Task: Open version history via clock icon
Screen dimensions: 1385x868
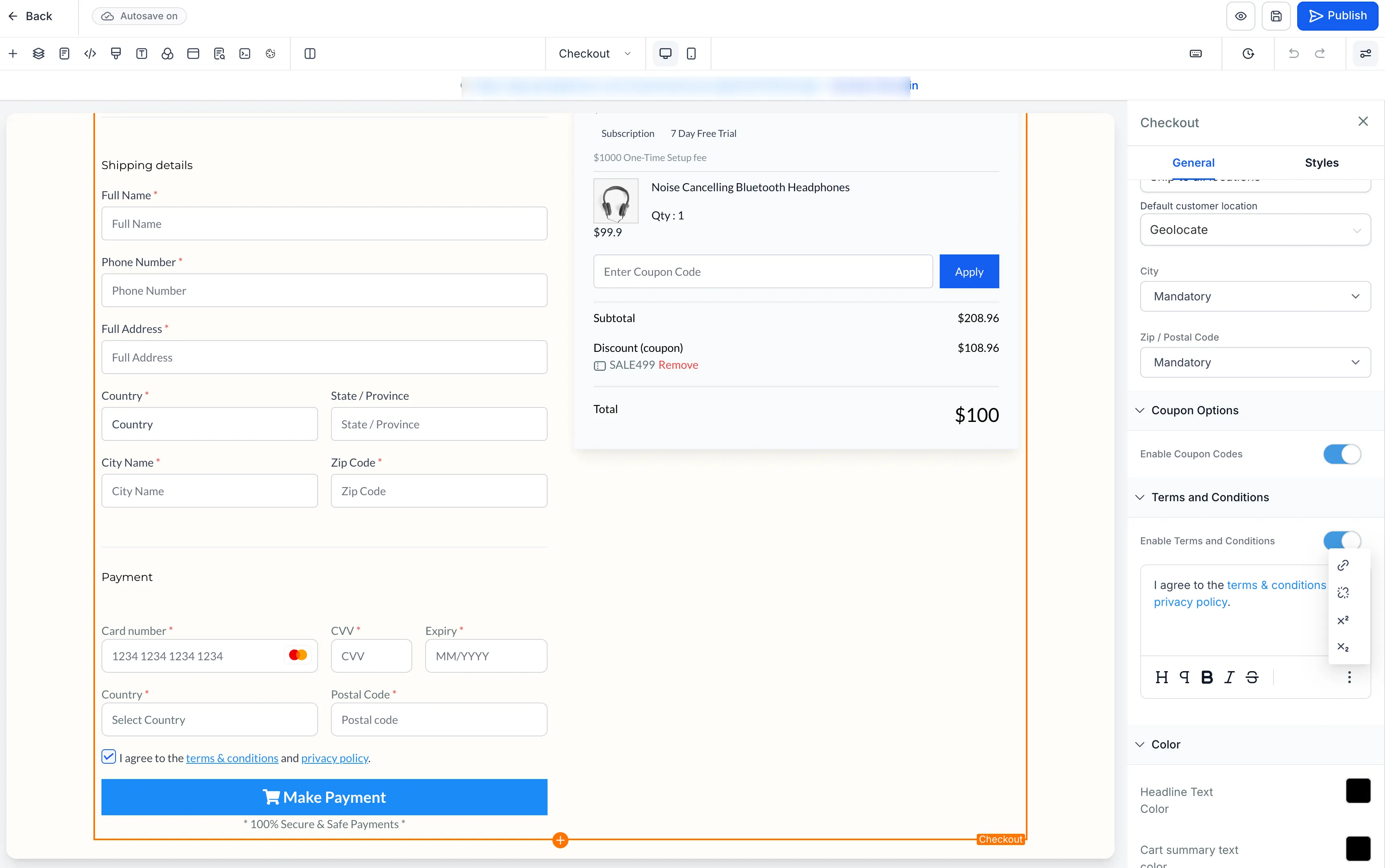Action: 1249,54
